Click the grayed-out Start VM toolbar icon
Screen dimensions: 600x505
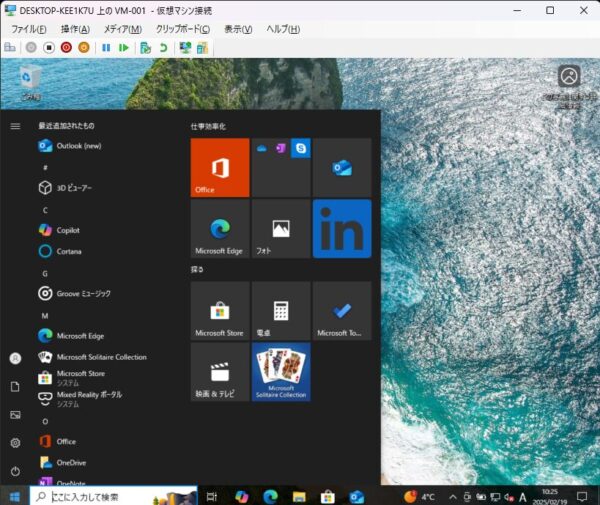[31, 47]
